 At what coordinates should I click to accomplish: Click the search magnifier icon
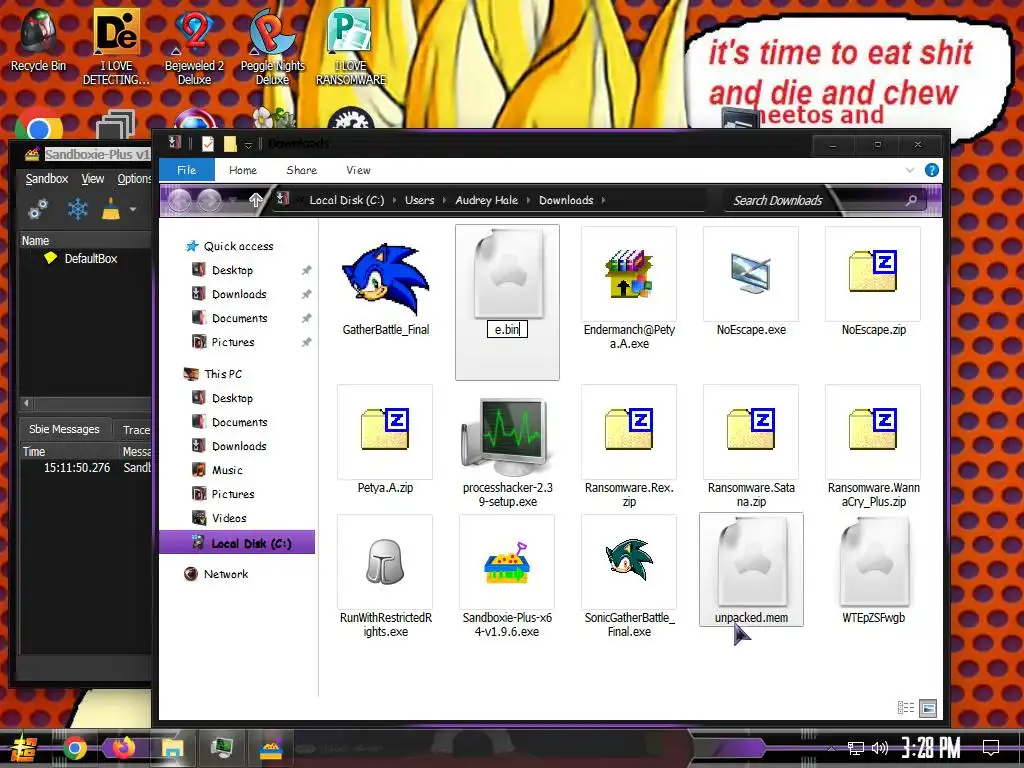click(912, 200)
